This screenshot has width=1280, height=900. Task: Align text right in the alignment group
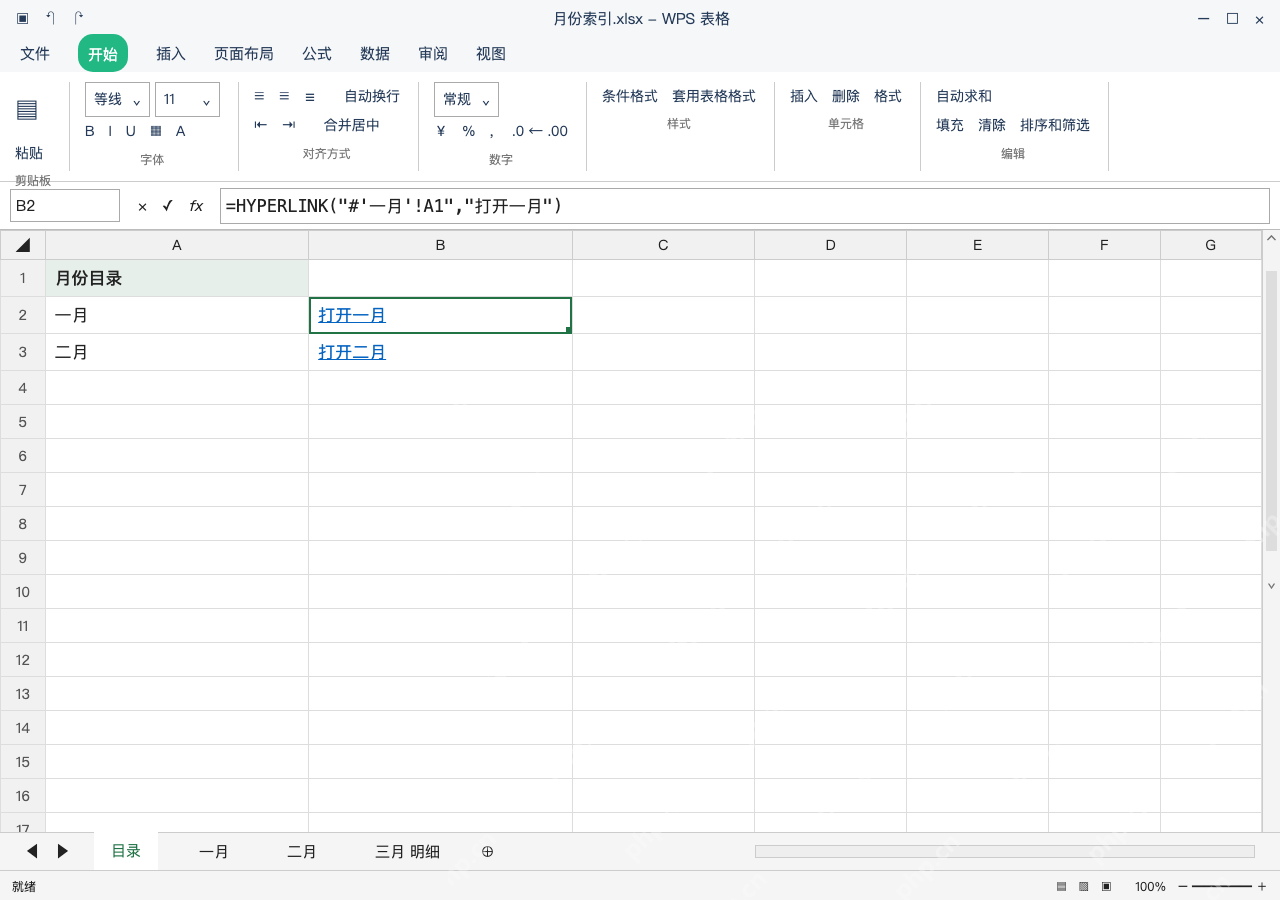pyautogui.click(x=309, y=96)
